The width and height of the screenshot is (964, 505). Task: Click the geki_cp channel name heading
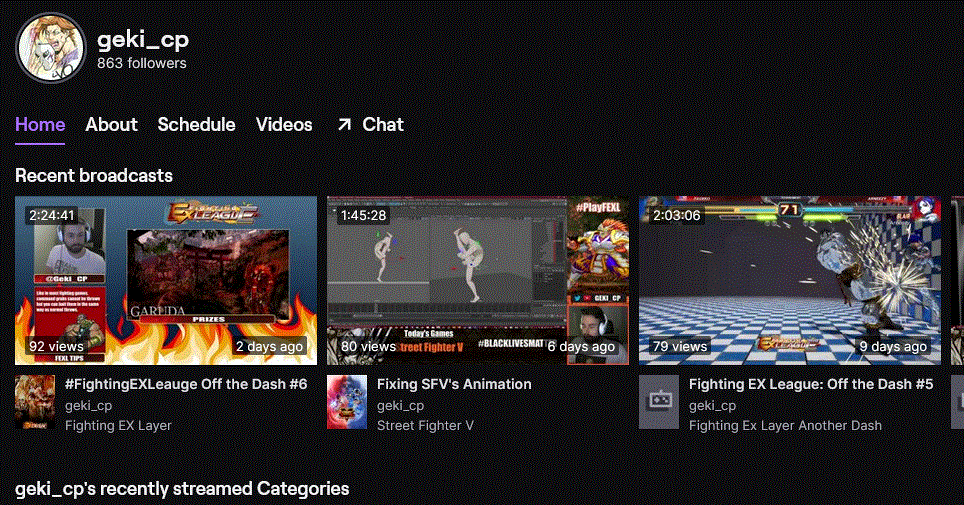[143, 39]
